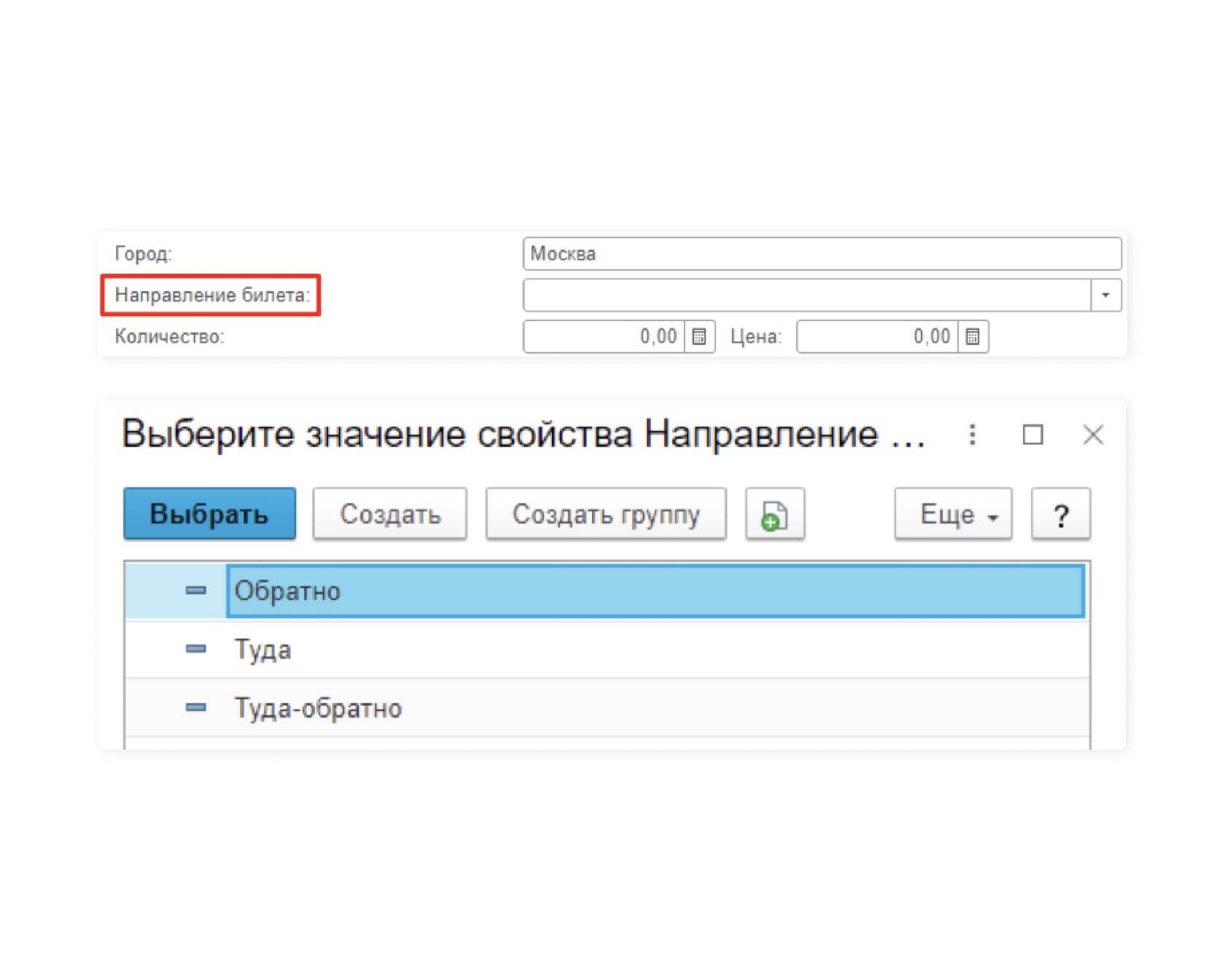Click the marker icon beside Туда-обратно

click(x=195, y=707)
